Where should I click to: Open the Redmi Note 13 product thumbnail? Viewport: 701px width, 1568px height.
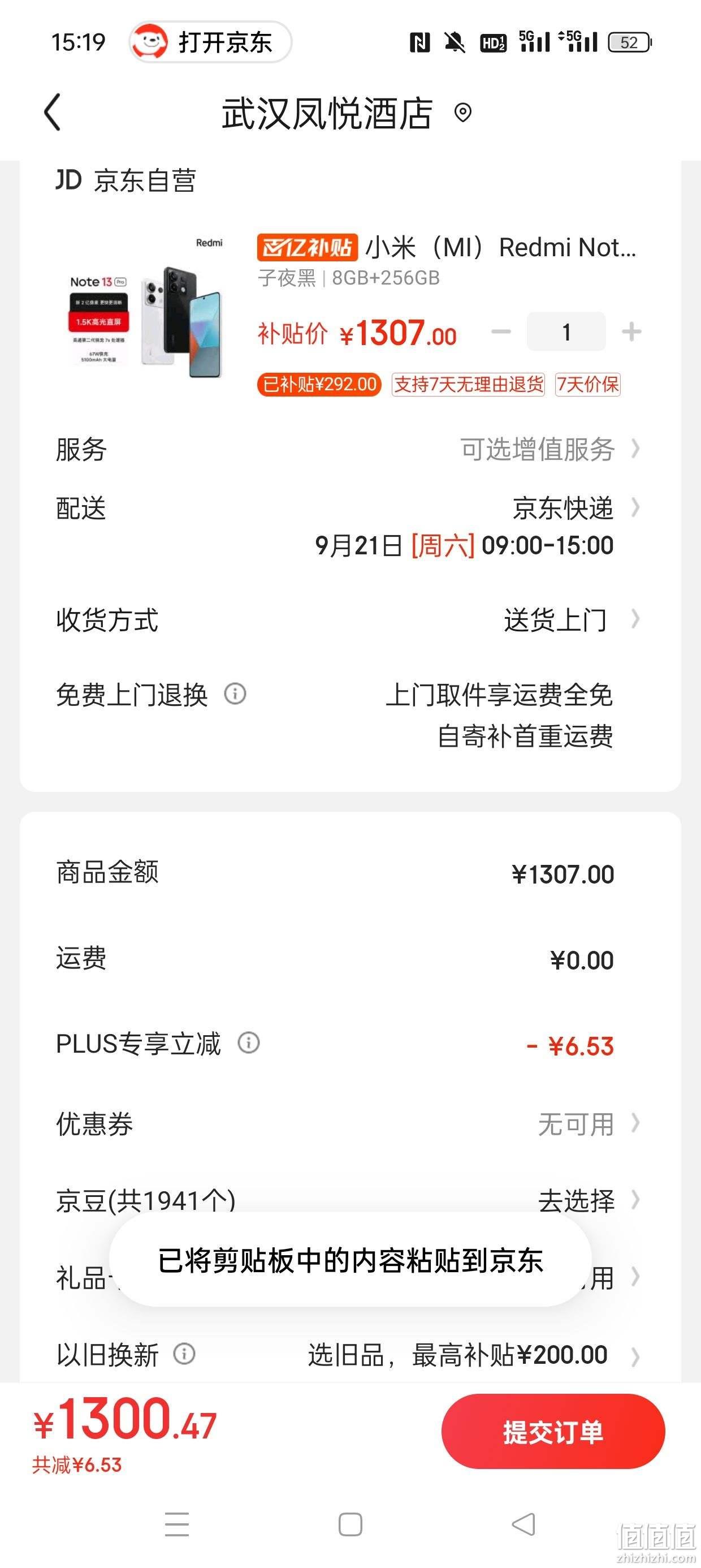(146, 307)
